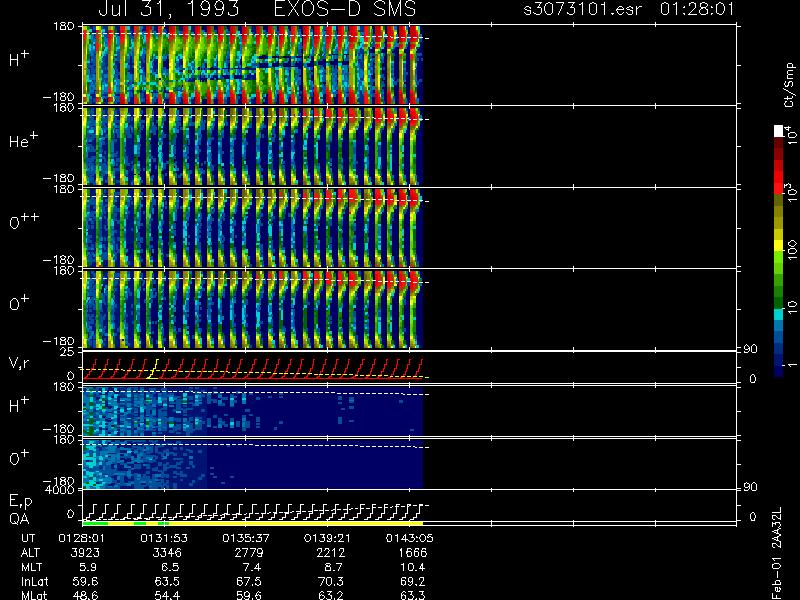Screen dimensions: 800x600
Task: Click the yellow trace in the V,r panel
Action: 153,369
